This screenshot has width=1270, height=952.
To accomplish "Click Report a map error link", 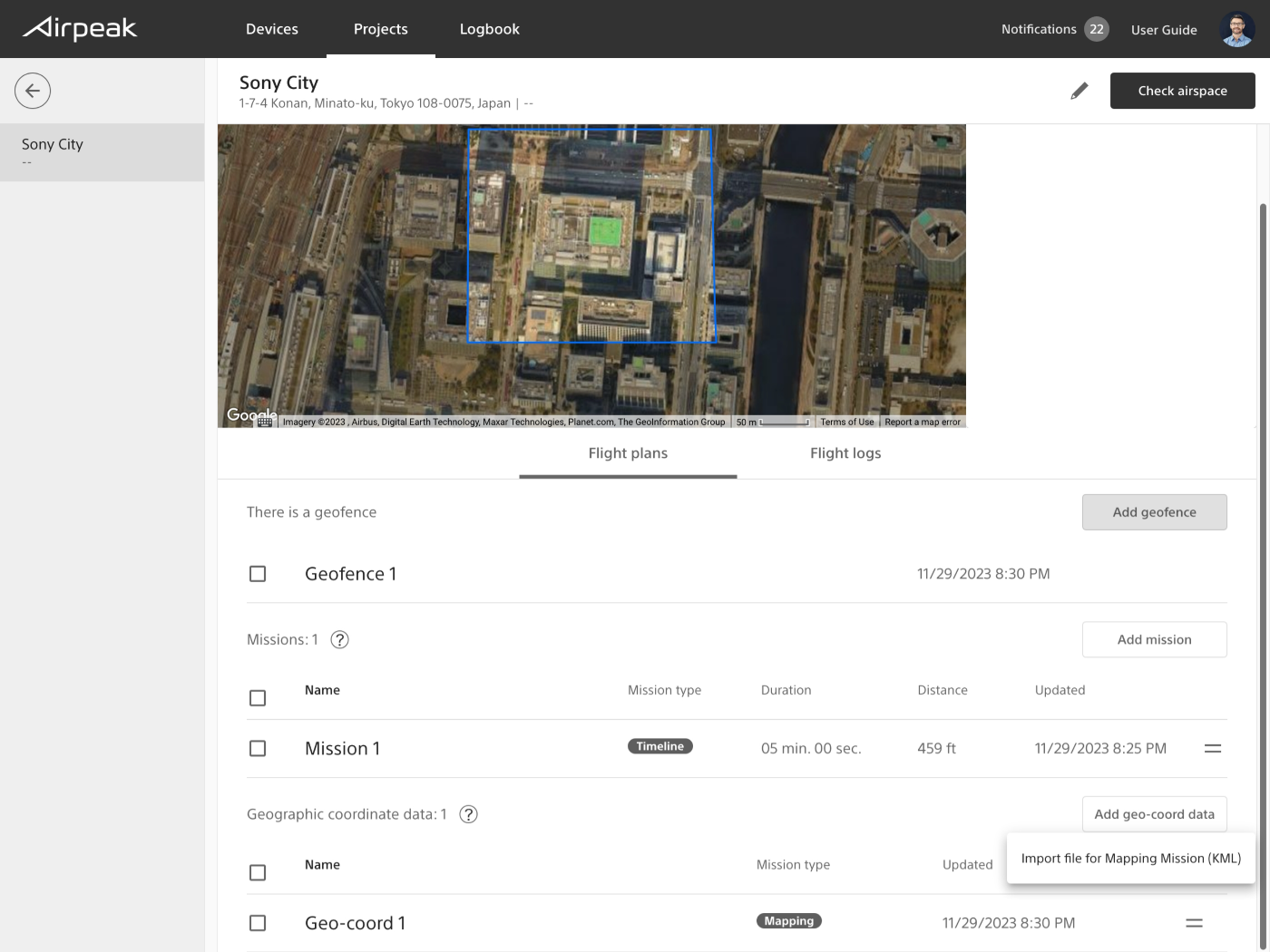I will tap(923, 422).
